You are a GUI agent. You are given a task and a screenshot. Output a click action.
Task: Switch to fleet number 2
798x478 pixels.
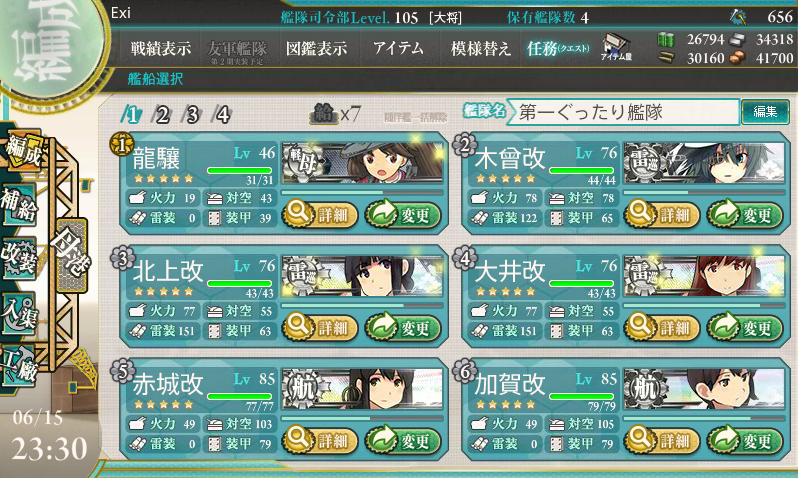click(162, 115)
